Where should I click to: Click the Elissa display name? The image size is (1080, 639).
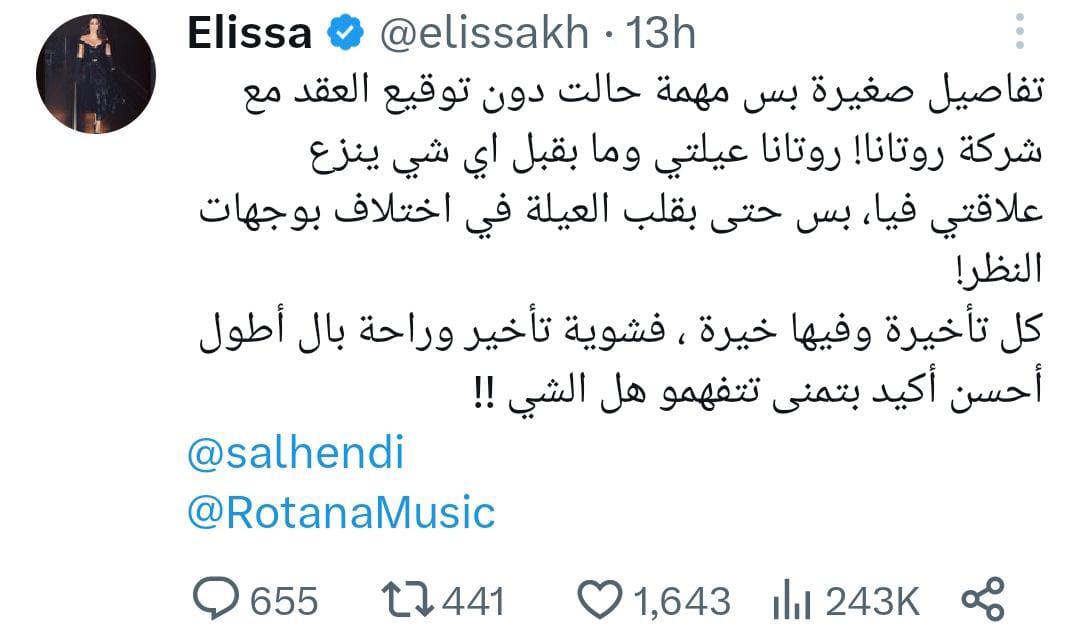click(x=249, y=35)
